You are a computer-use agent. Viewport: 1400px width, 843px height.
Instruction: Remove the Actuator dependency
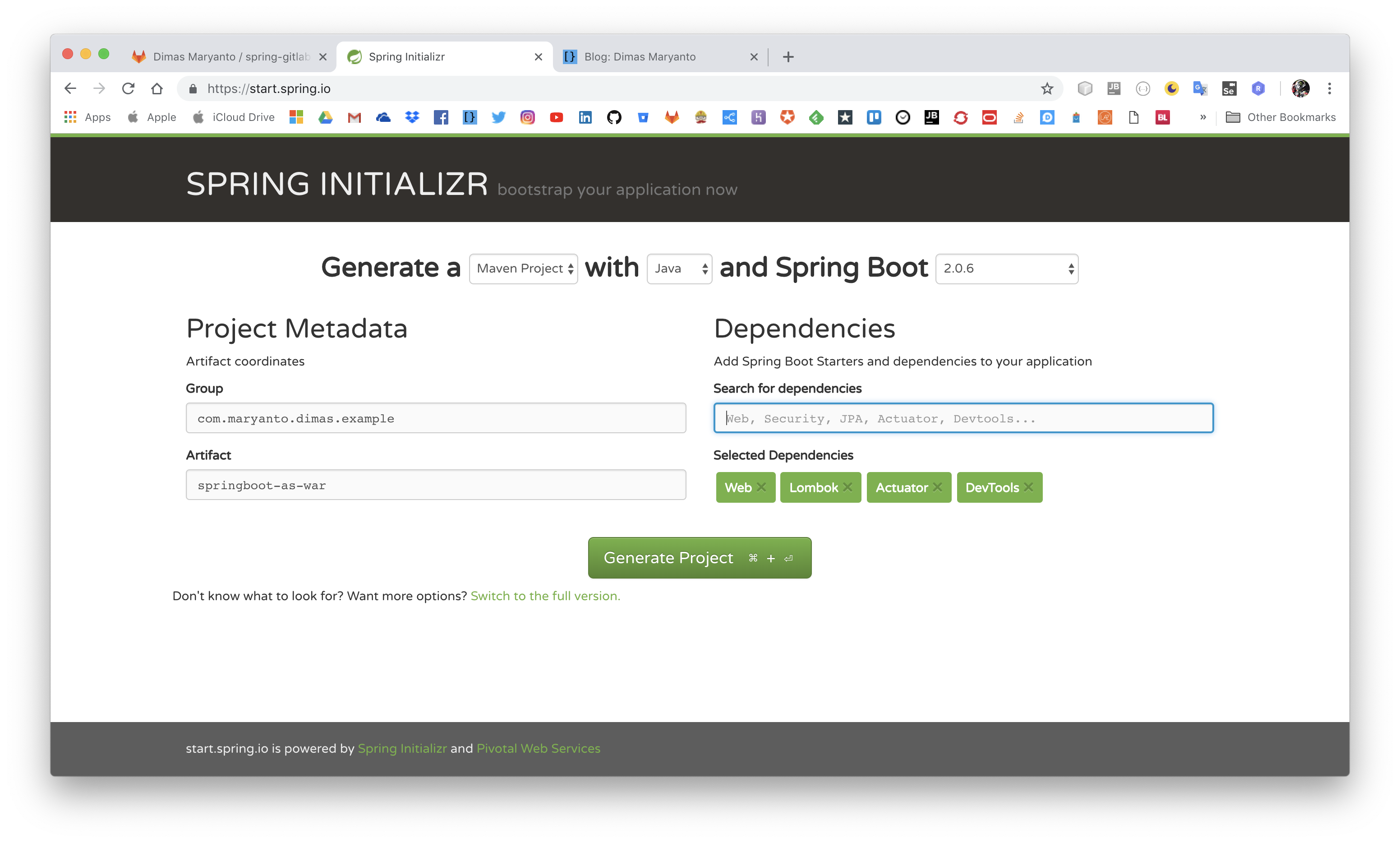click(937, 487)
